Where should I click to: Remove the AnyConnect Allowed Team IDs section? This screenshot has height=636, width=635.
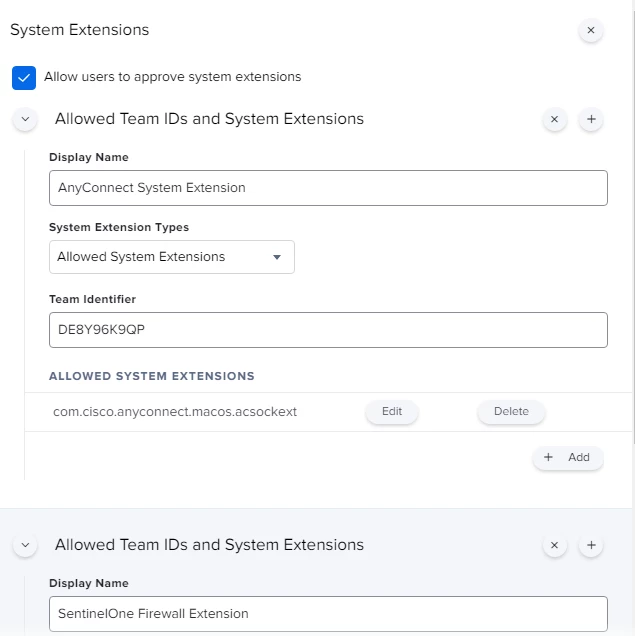click(554, 119)
